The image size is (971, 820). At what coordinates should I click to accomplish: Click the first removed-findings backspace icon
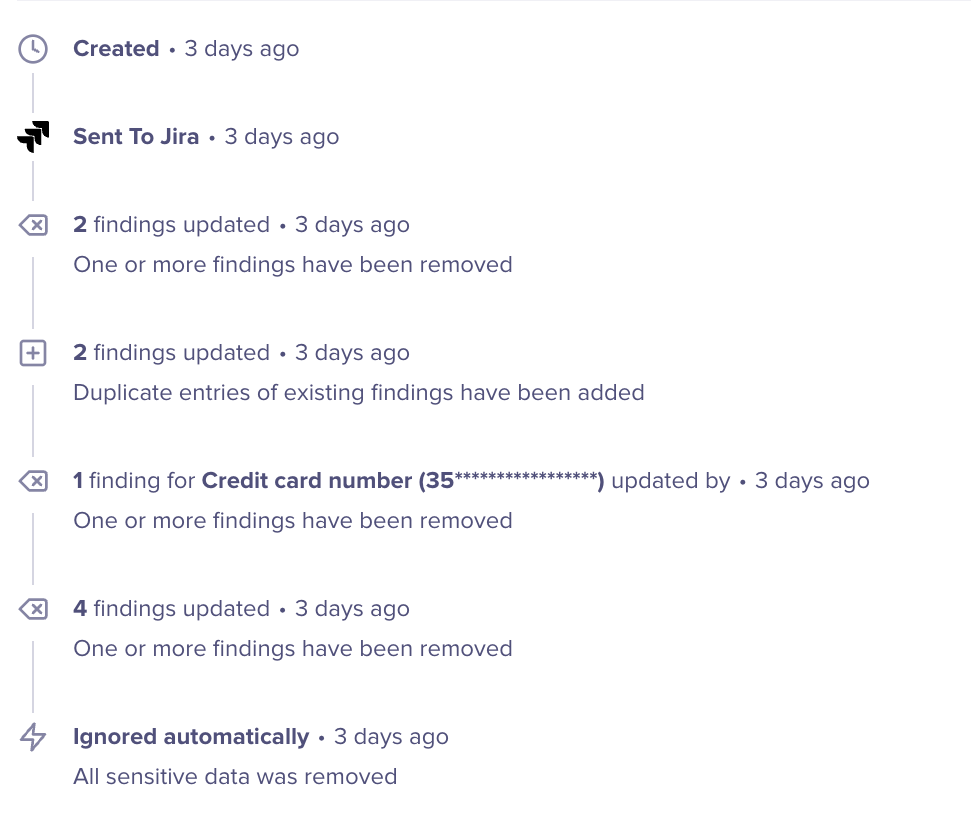pos(33,225)
